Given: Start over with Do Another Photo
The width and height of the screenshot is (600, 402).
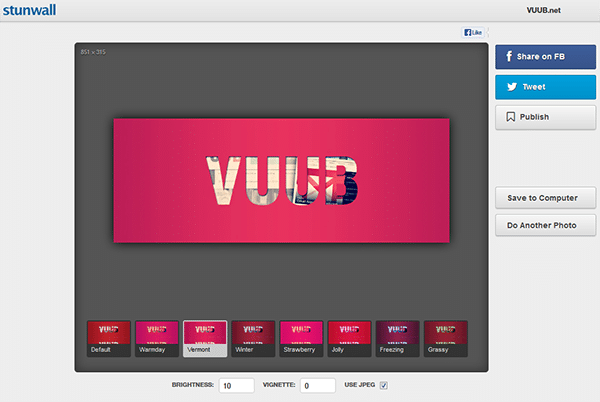Looking at the screenshot, I should [545, 225].
